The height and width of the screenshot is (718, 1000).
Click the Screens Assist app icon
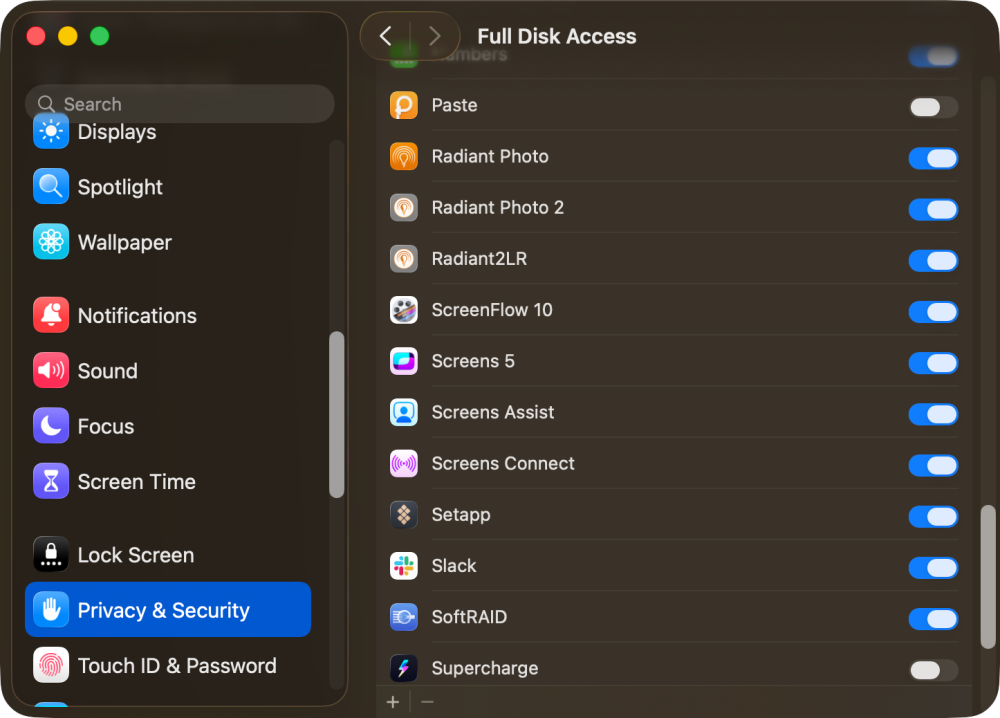pyautogui.click(x=404, y=413)
